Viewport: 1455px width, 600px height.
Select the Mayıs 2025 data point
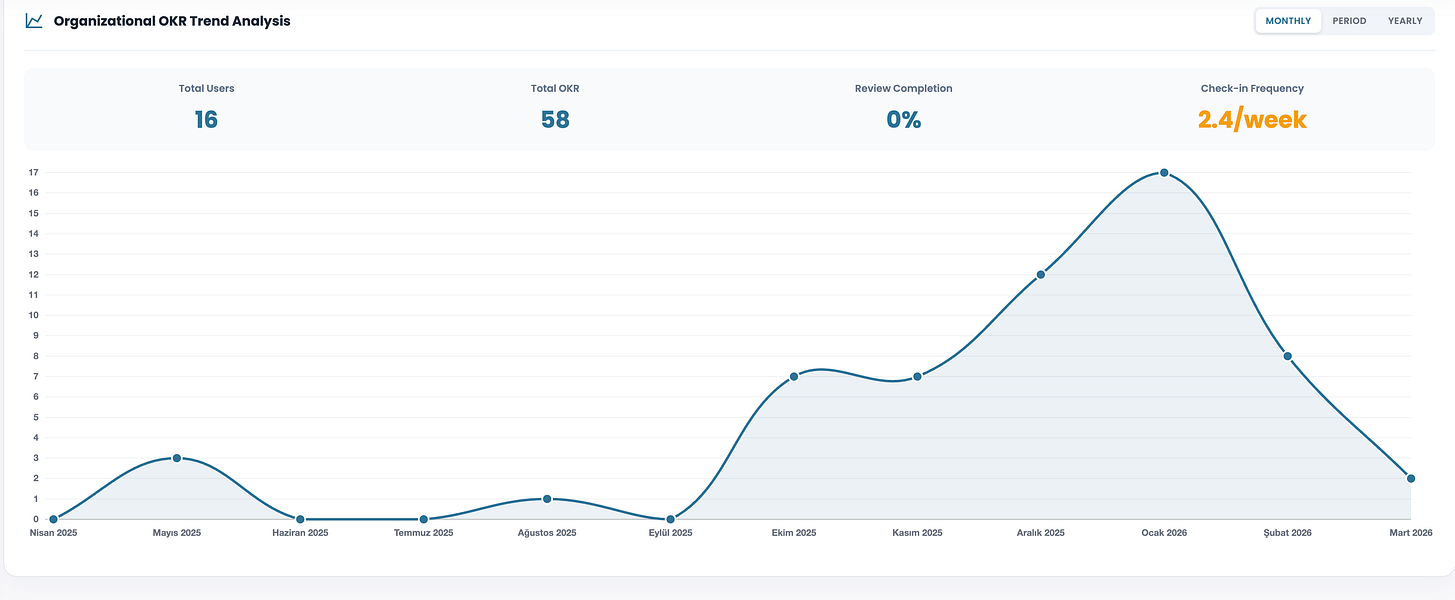177,458
